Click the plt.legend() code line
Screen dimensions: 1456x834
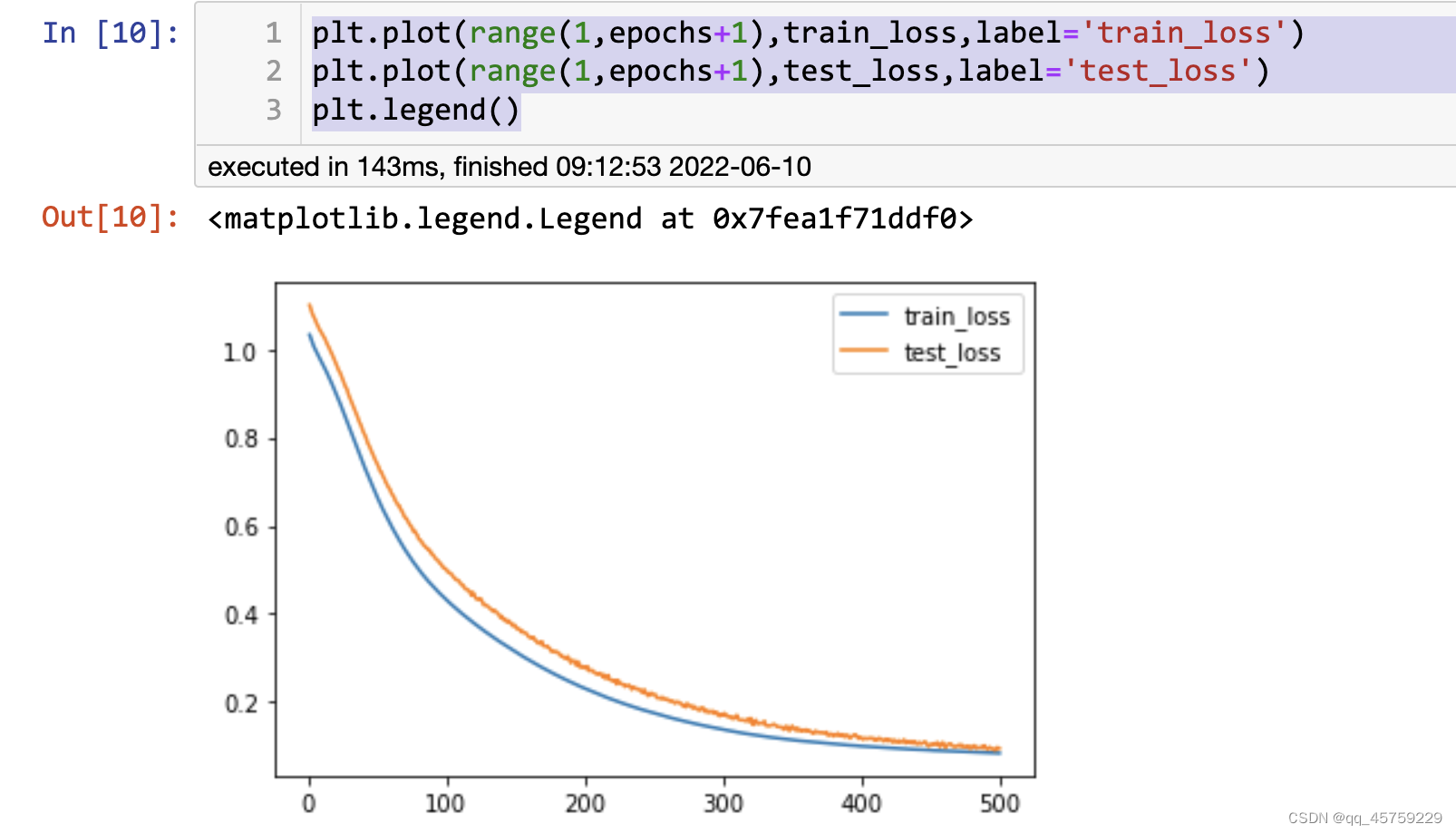point(416,111)
